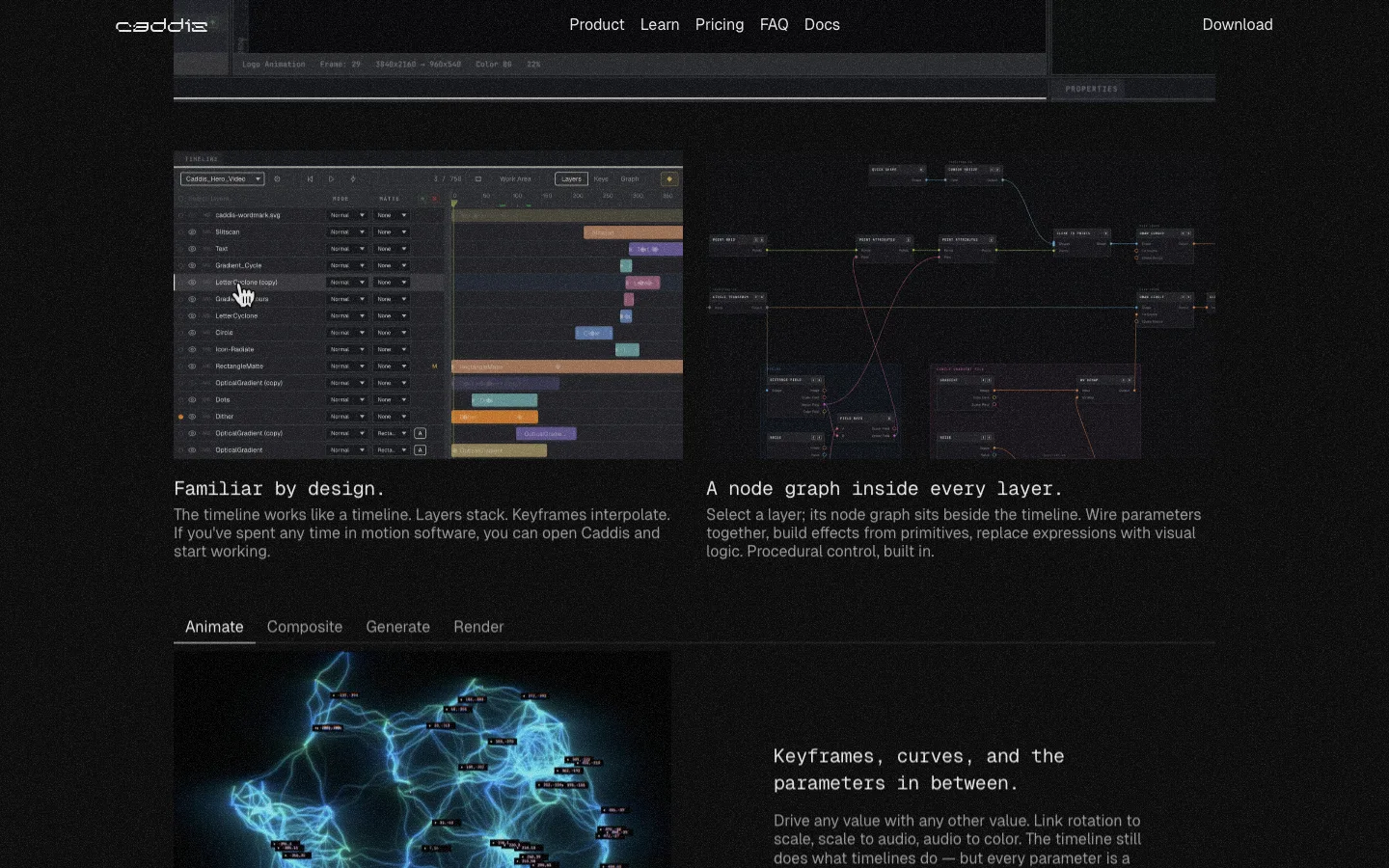Open the blend mode dropdown on Dither row
Image resolution: width=1389 pixels, height=868 pixels.
pos(347,417)
